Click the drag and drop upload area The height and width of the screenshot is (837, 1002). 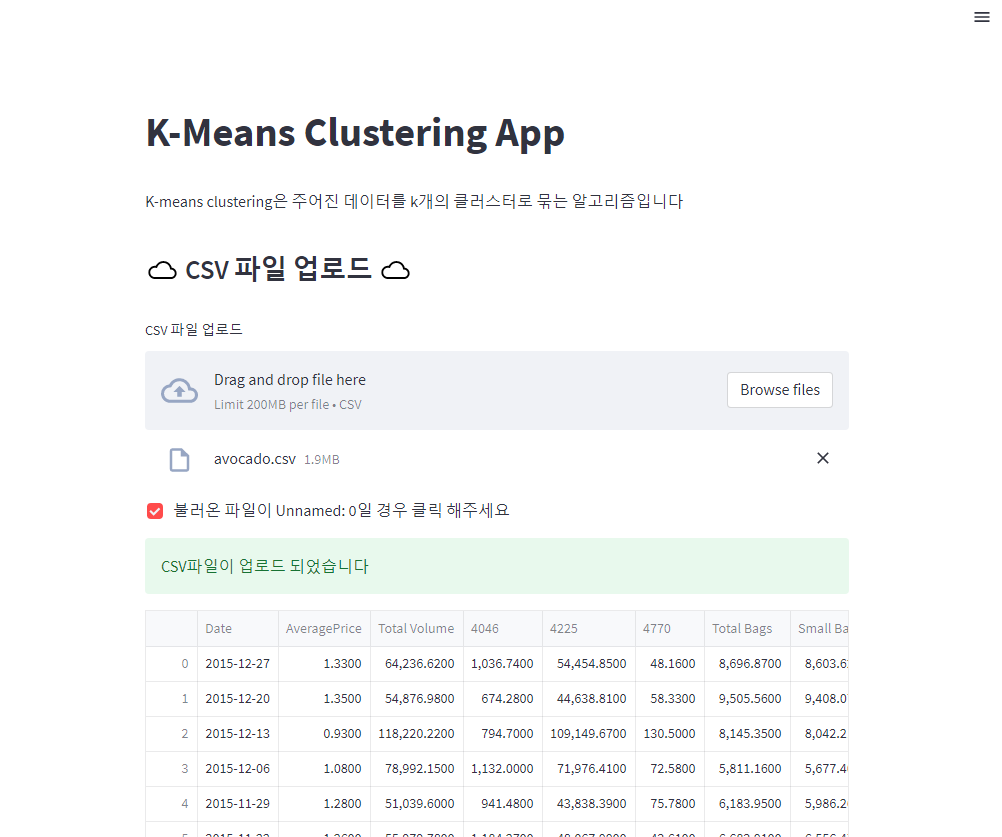click(x=497, y=390)
